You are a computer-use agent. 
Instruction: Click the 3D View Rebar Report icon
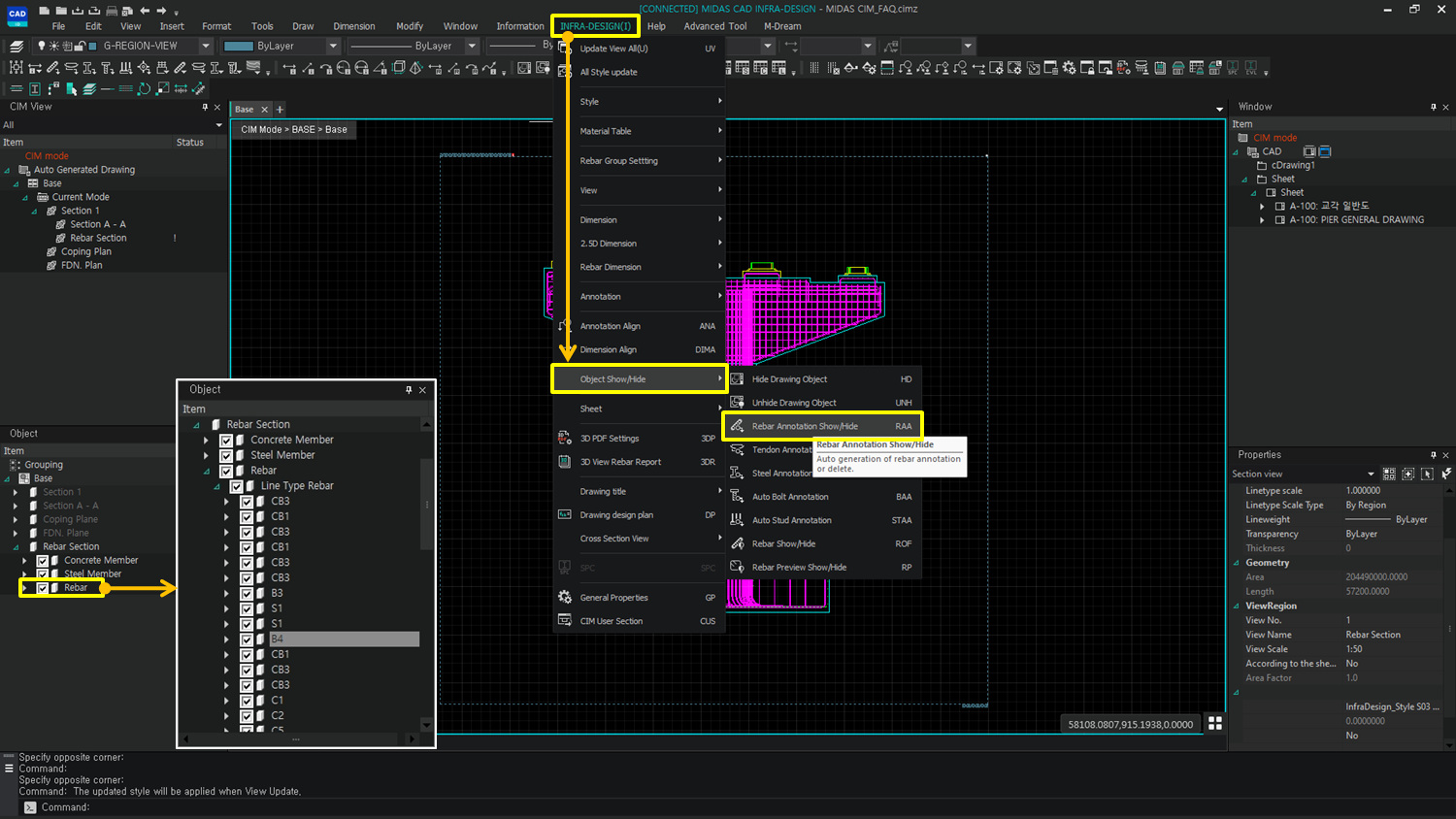pyautogui.click(x=565, y=462)
